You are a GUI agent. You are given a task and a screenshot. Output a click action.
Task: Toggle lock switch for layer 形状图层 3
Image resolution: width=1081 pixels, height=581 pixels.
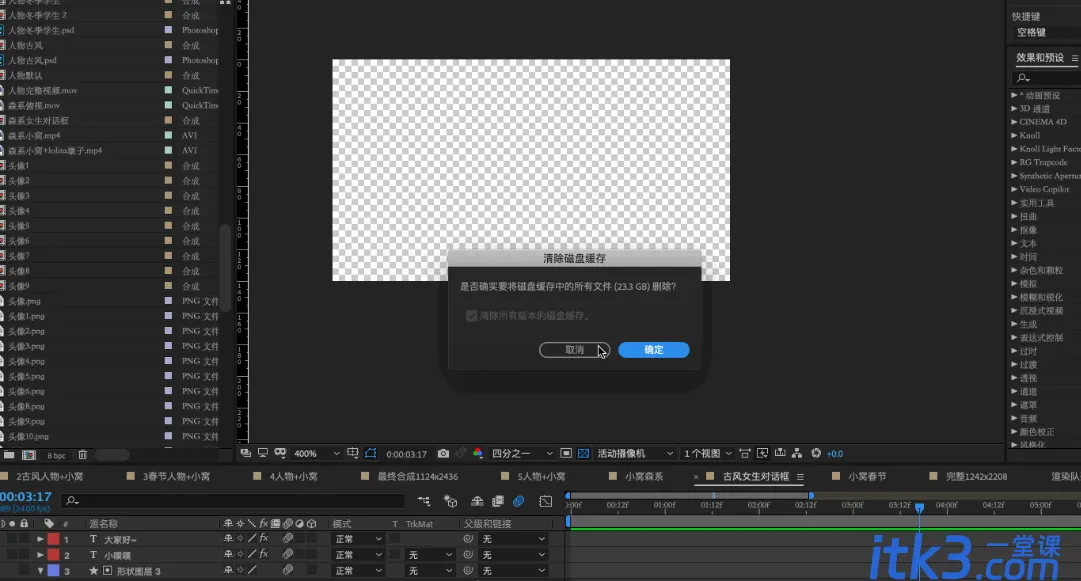tap(24, 571)
